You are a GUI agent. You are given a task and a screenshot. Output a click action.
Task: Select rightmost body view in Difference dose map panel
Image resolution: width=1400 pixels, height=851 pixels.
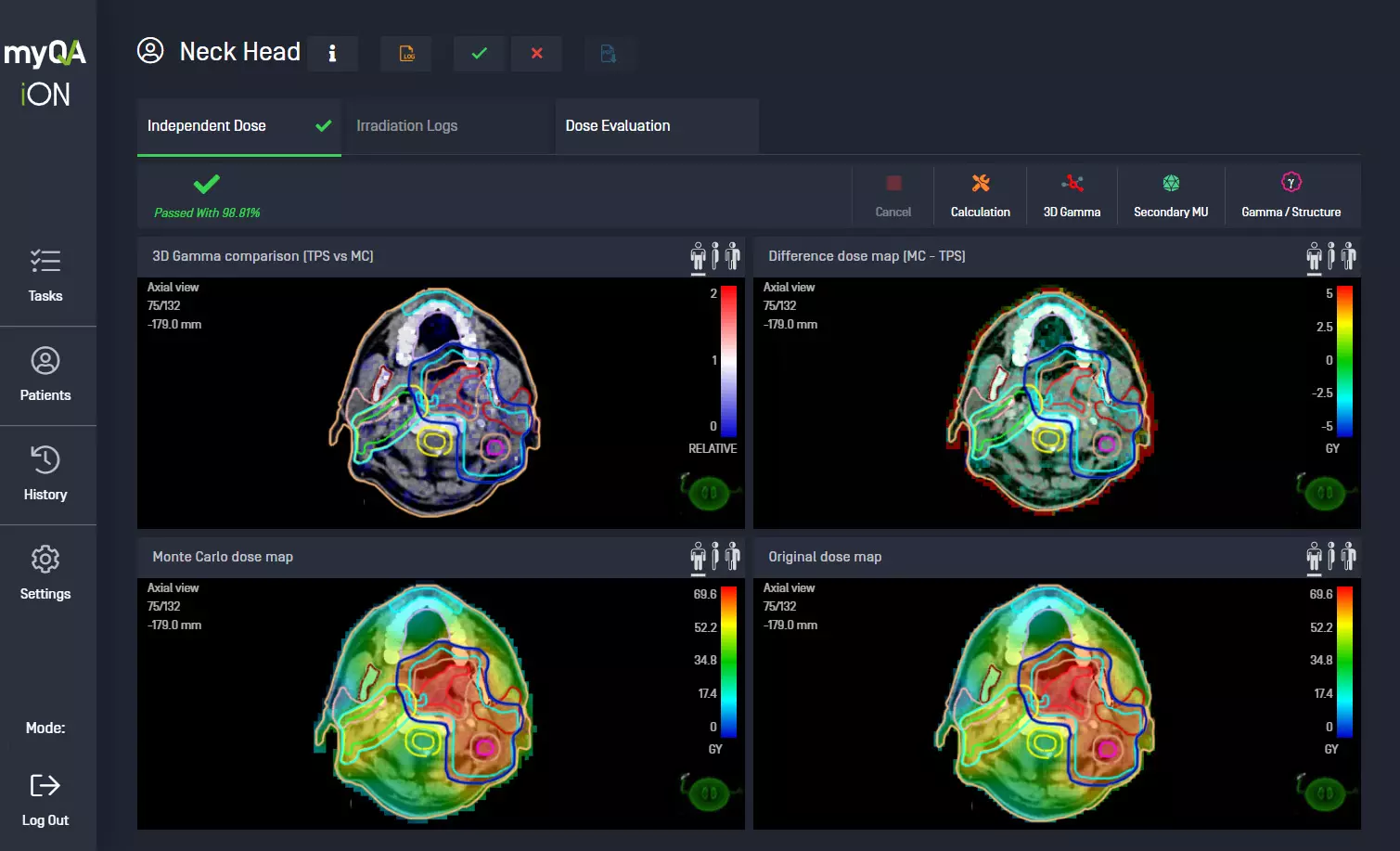pos(1349,256)
